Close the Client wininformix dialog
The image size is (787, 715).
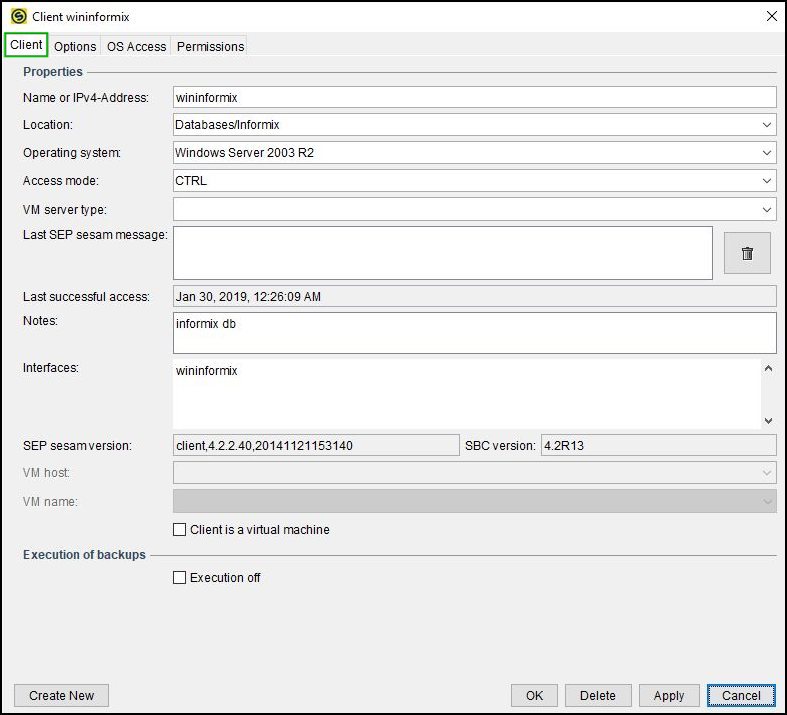(x=771, y=17)
